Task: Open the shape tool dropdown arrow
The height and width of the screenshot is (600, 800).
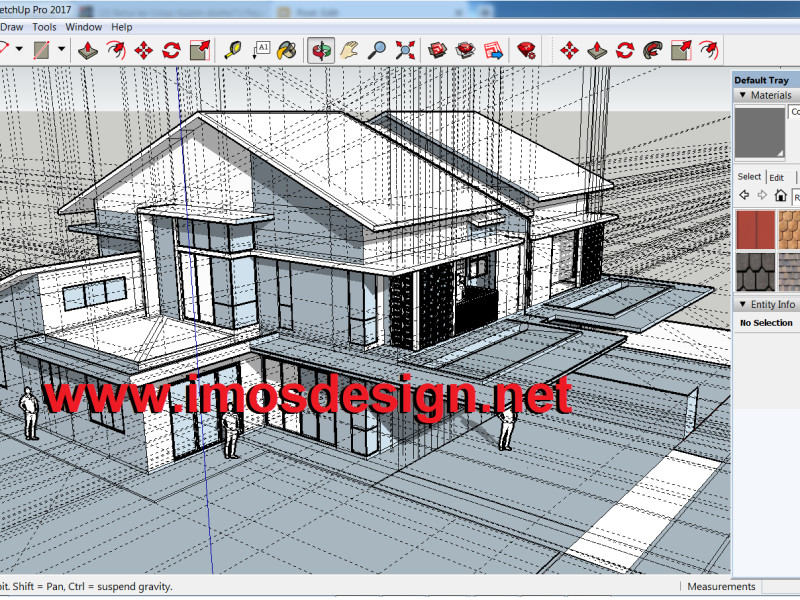Action: (61, 49)
